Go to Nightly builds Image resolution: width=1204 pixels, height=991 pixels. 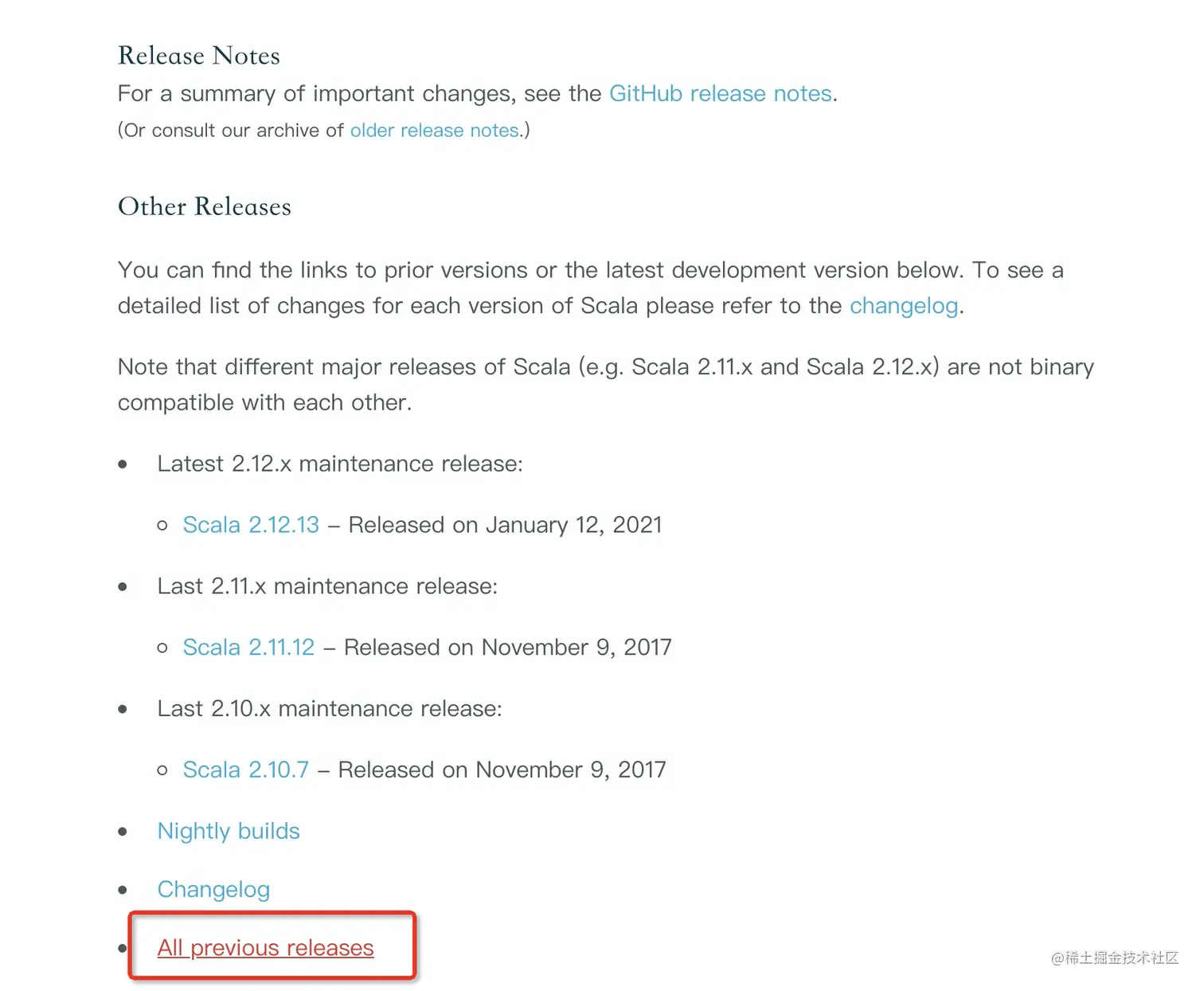click(229, 831)
